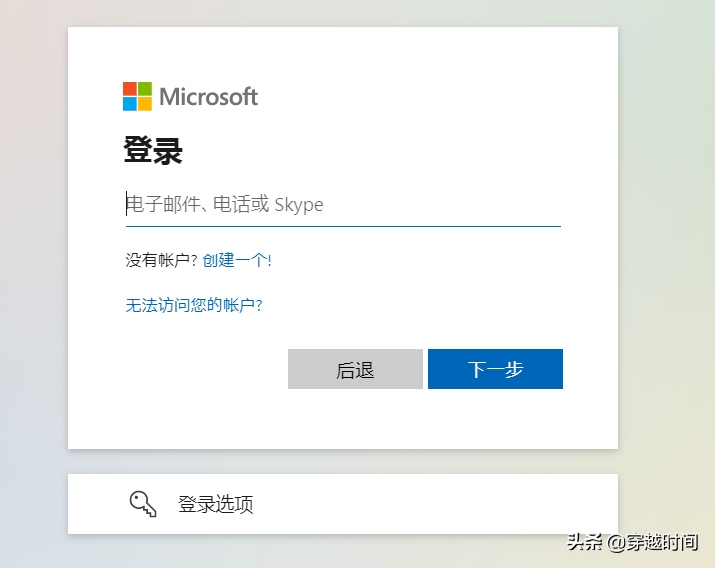Open the 创建一个! account creation link
Screen dimensions: 715x568
point(237,260)
